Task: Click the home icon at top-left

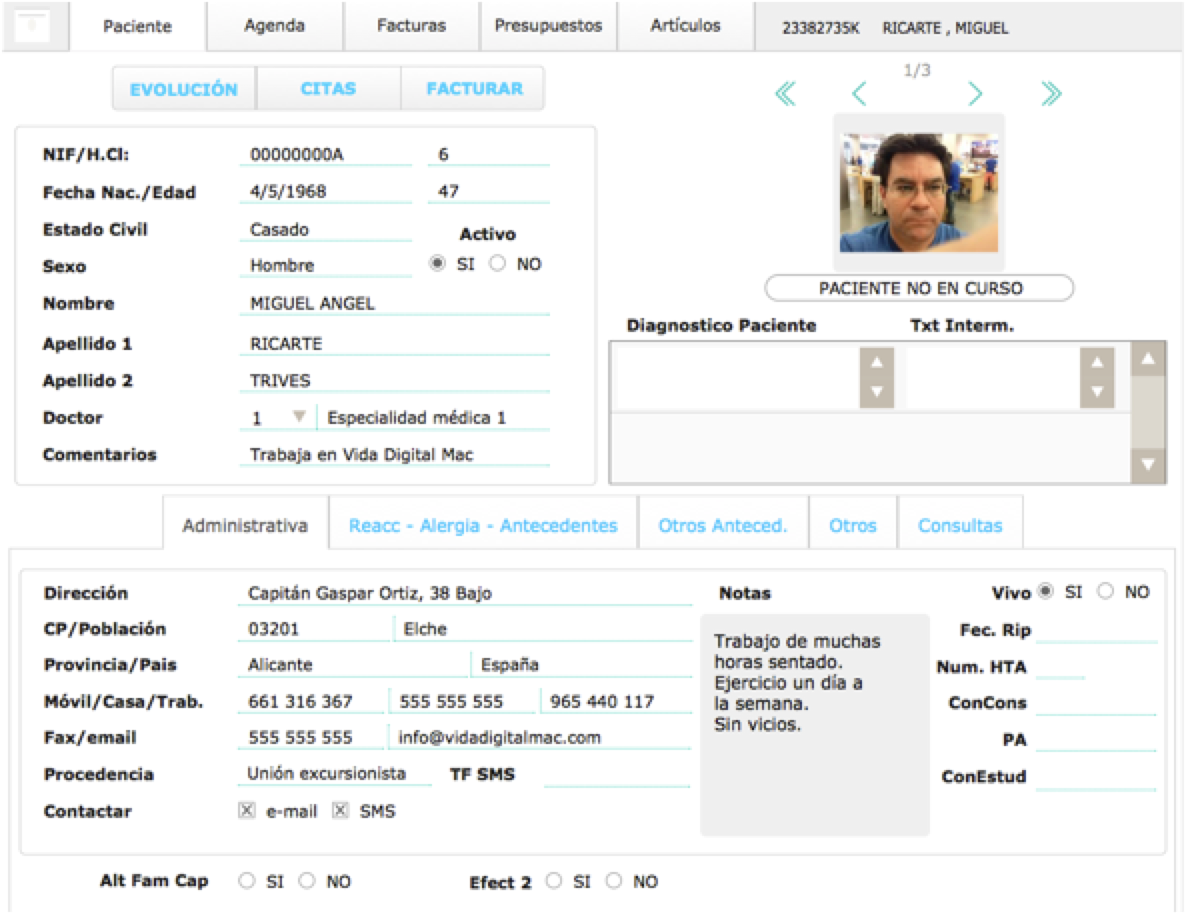Action: coord(35,26)
